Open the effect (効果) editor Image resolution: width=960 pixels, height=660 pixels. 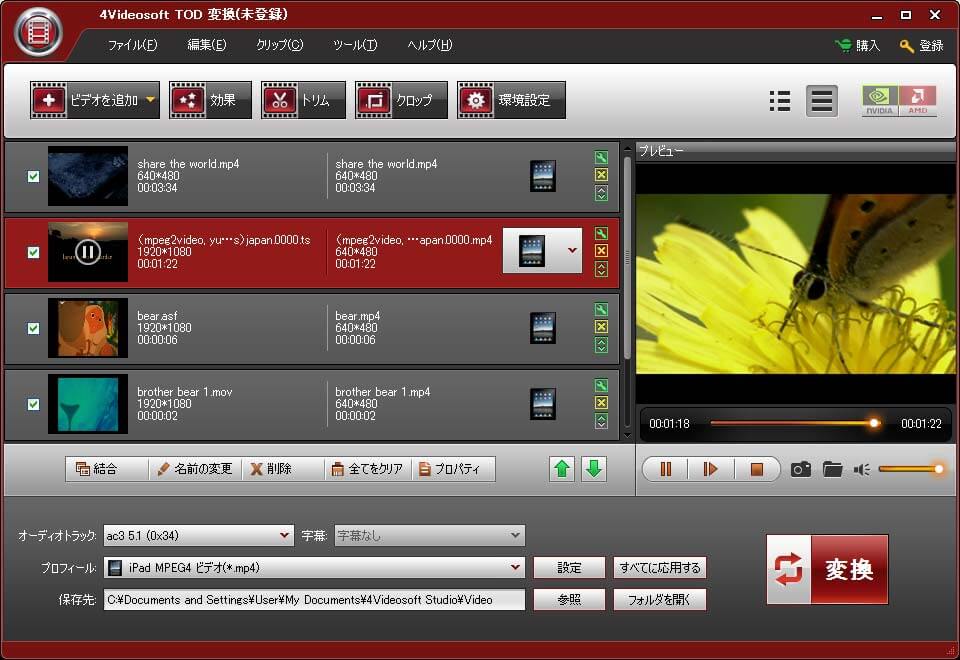pos(210,100)
